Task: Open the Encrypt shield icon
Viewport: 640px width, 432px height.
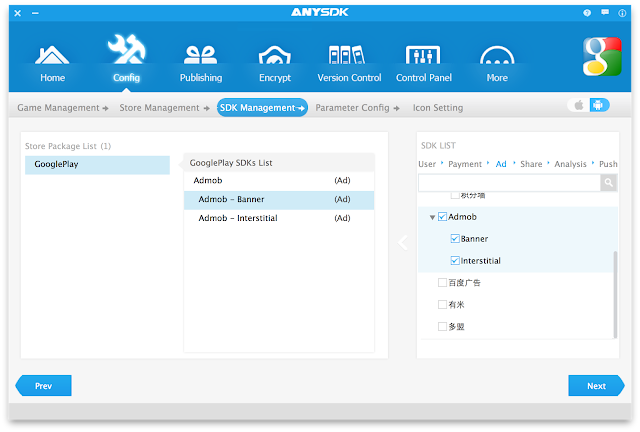Action: pos(275,55)
